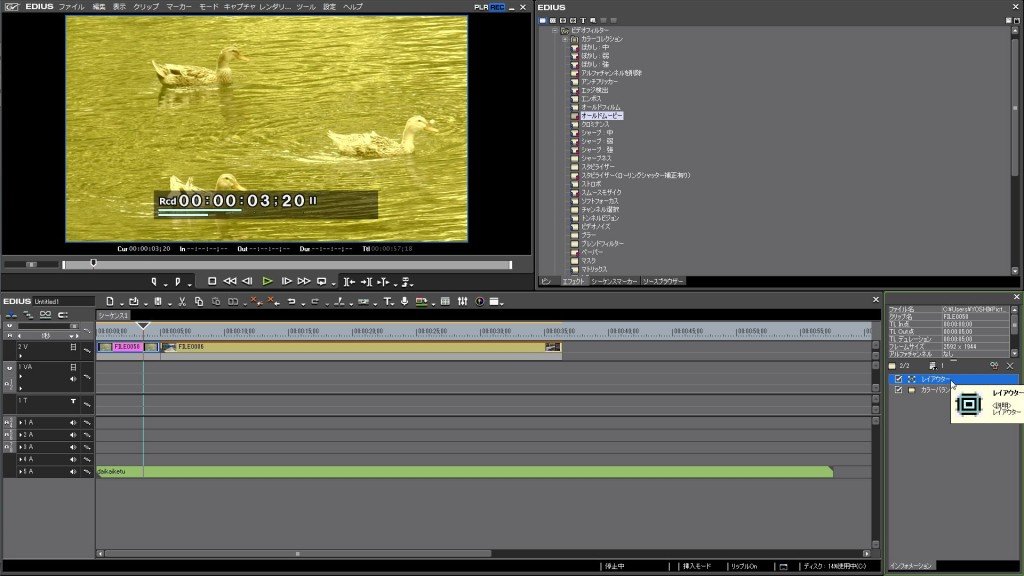This screenshot has height=576, width=1024.
Task: Toggle video mute on 2 V track
Action: click(73, 347)
